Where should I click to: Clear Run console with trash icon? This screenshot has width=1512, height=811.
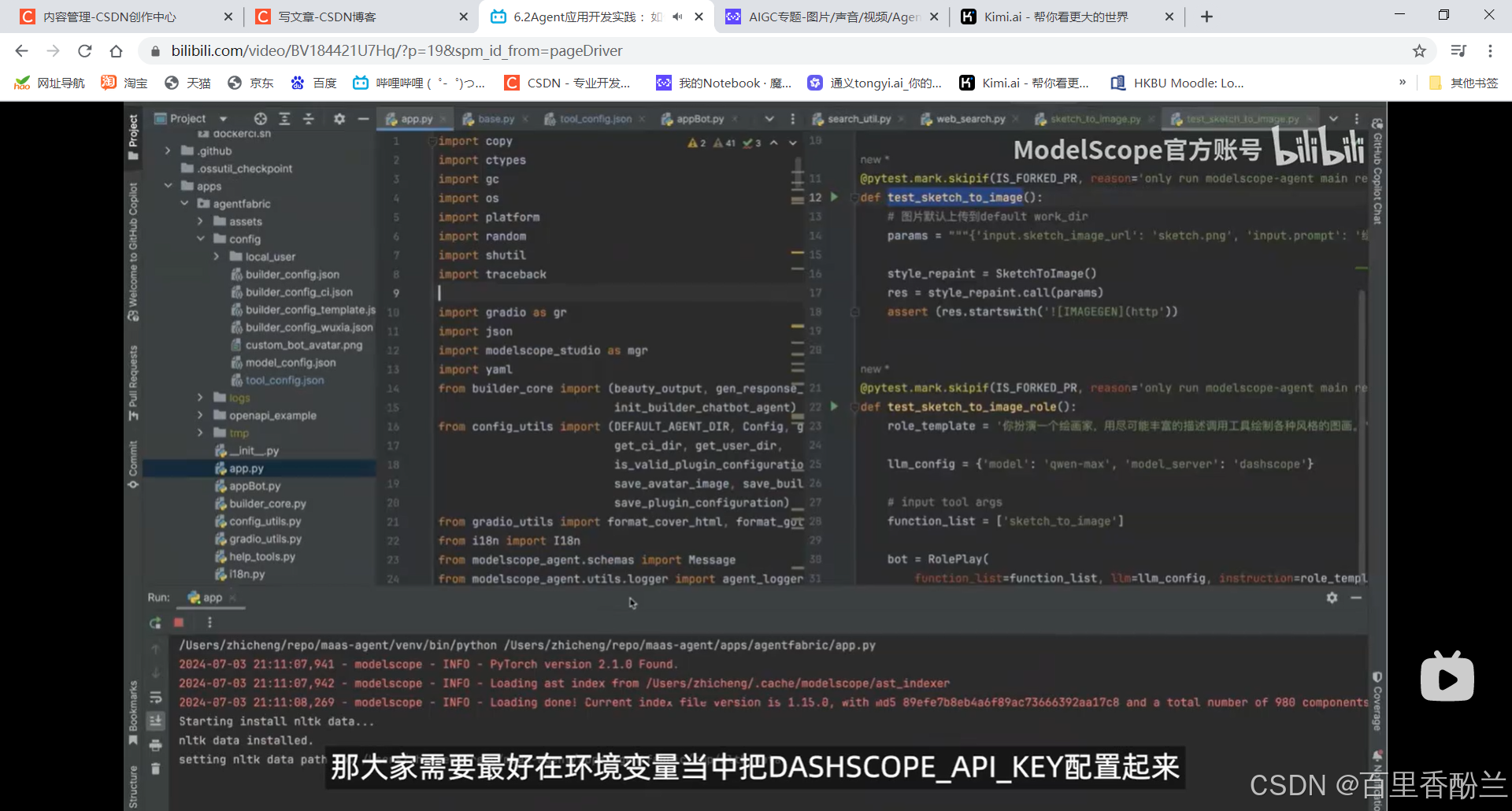pyautogui.click(x=155, y=768)
